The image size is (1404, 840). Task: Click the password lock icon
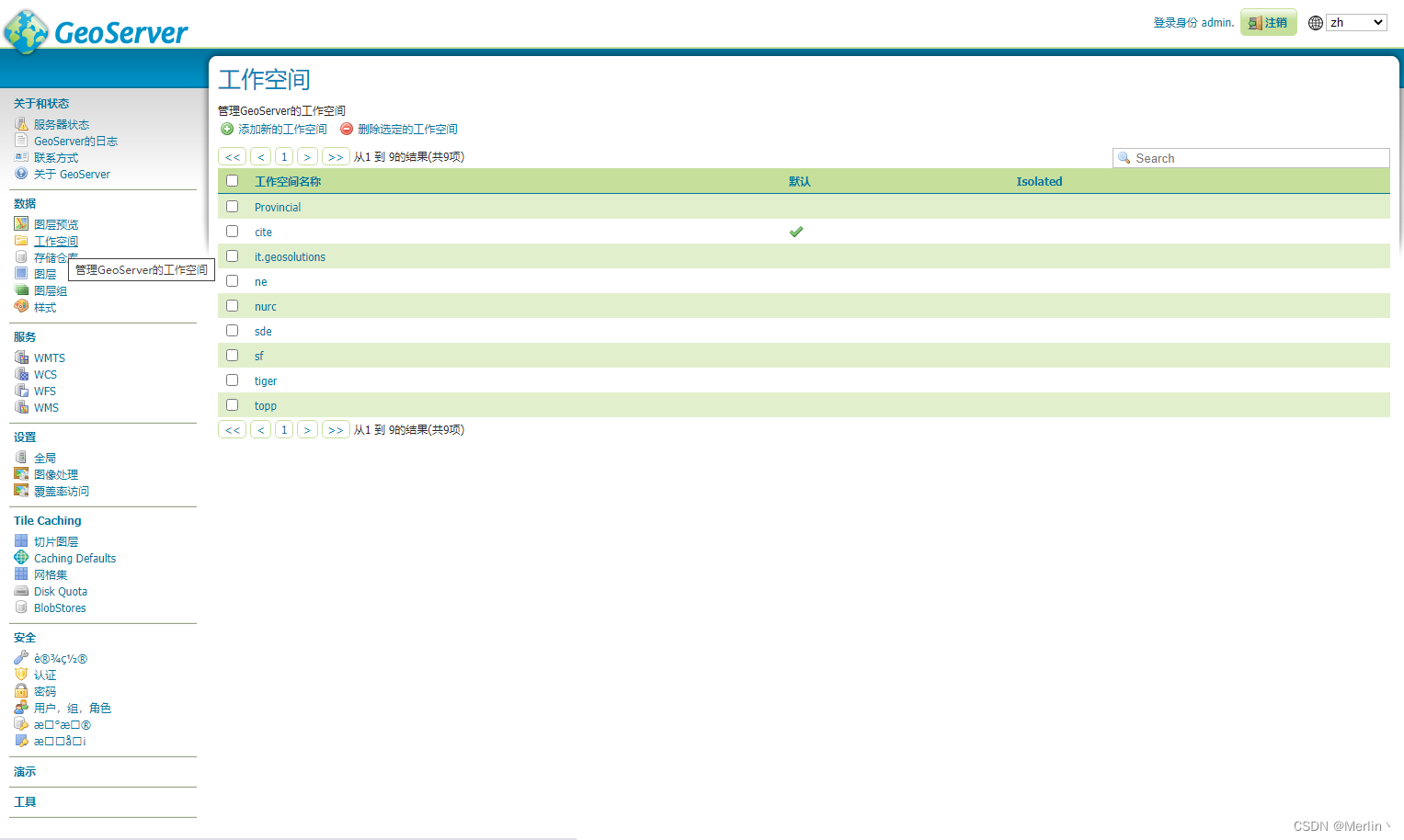21,691
